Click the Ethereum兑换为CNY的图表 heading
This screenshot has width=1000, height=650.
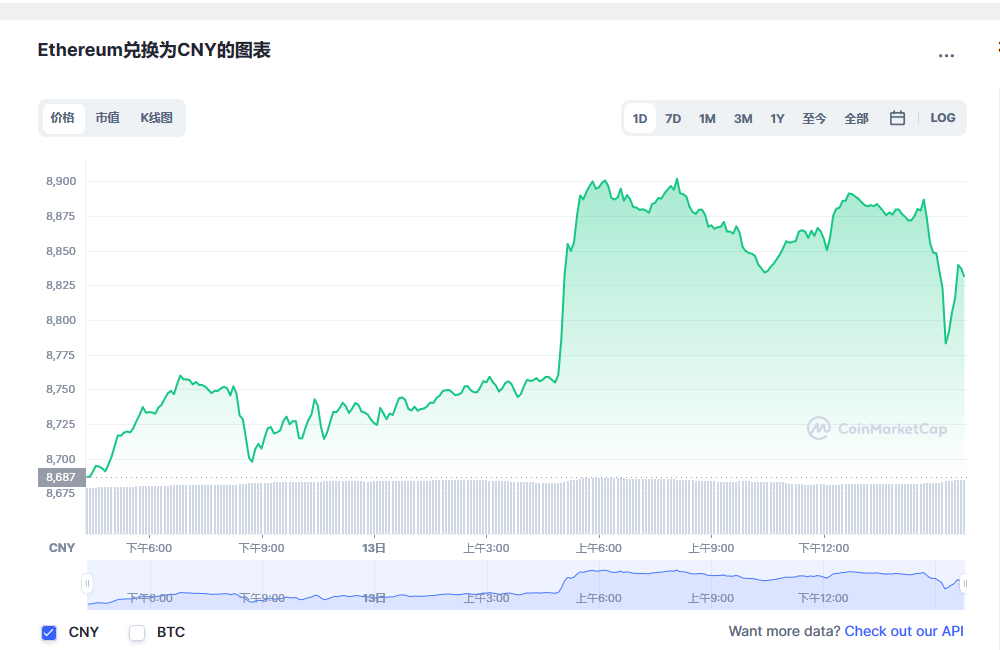click(x=154, y=50)
